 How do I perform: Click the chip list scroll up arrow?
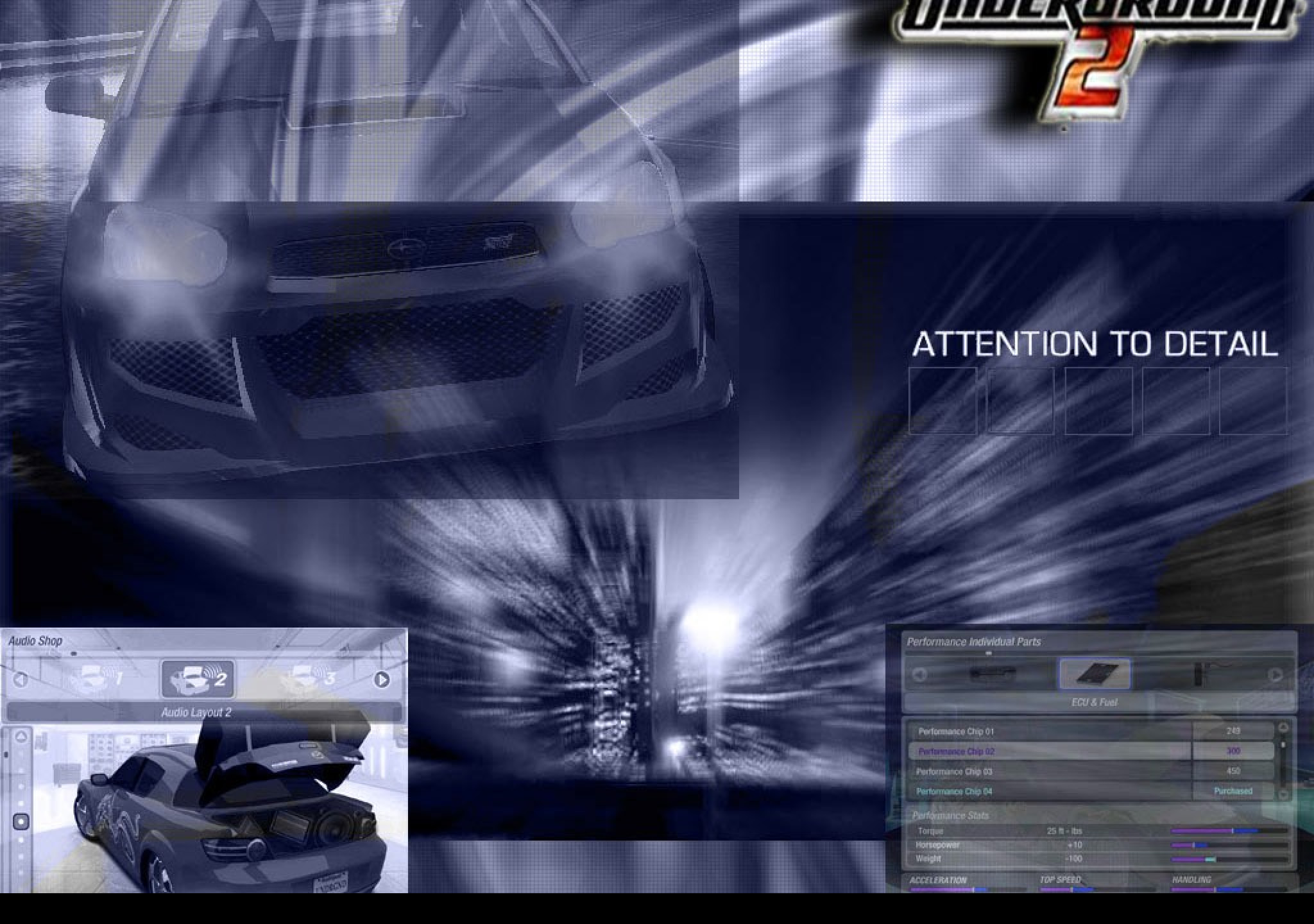click(1283, 728)
